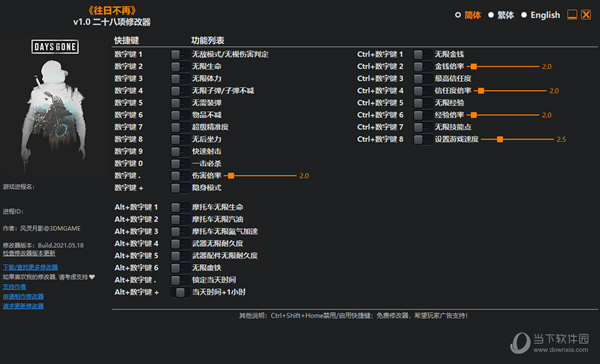
Task: Click the 伤害倍率 slider handle
Action: 231,176
